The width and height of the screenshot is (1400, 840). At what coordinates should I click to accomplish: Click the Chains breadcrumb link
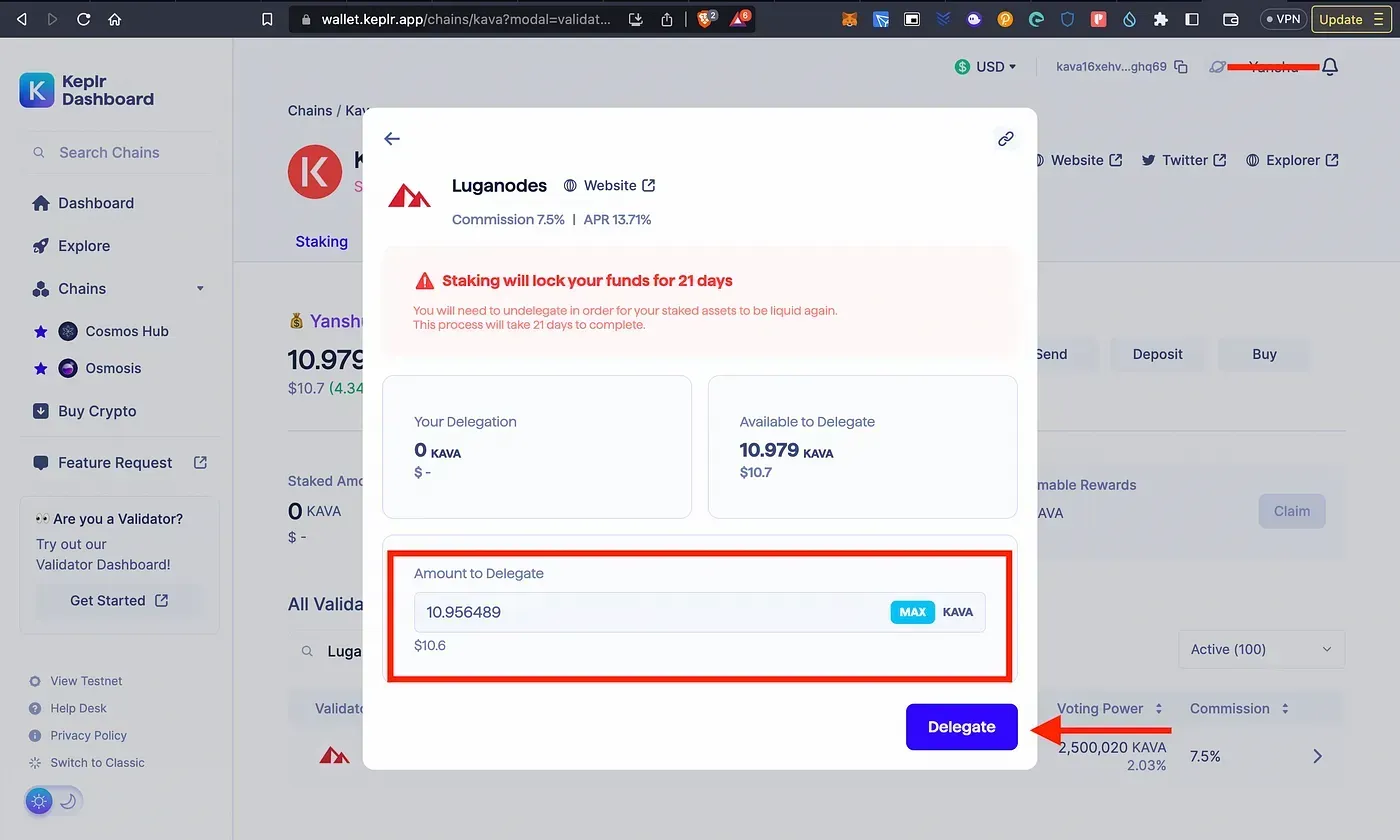click(x=310, y=110)
